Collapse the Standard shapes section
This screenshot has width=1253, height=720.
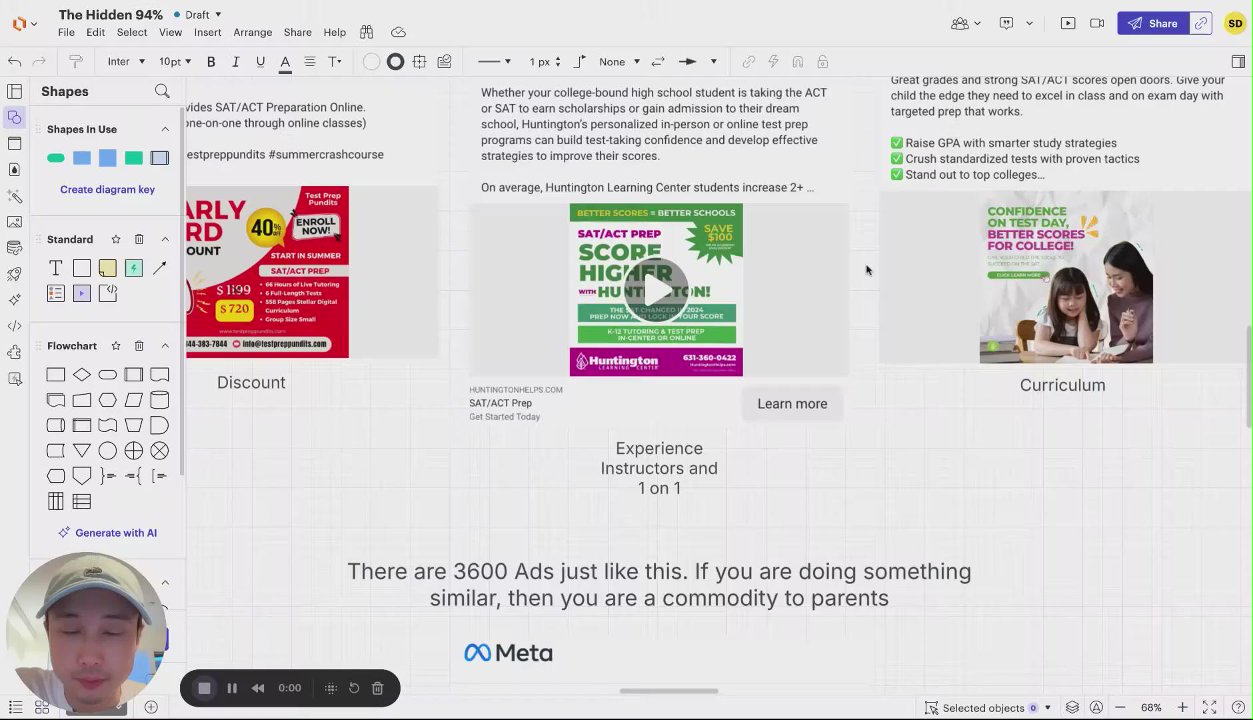pyautogui.click(x=165, y=239)
